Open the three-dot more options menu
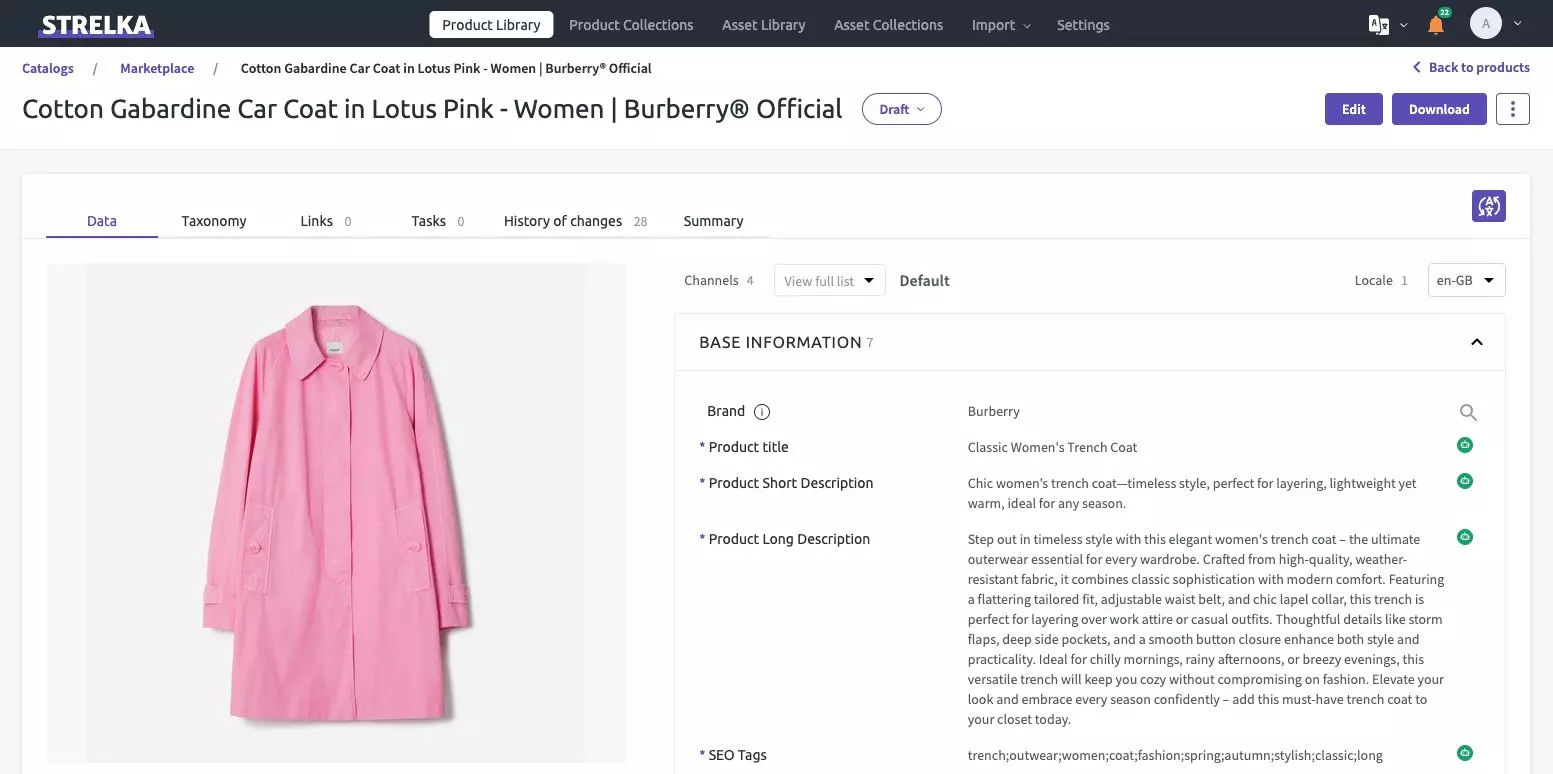 [1513, 109]
